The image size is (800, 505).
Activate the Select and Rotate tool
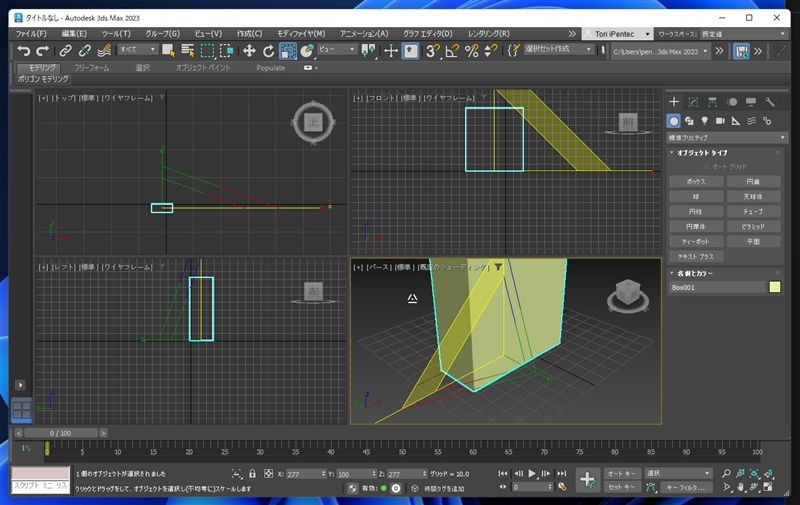point(268,50)
